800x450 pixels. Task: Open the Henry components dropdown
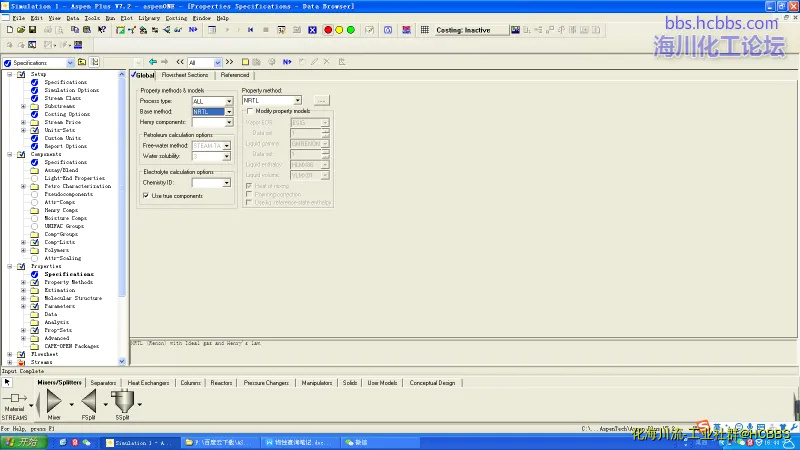(x=229, y=122)
